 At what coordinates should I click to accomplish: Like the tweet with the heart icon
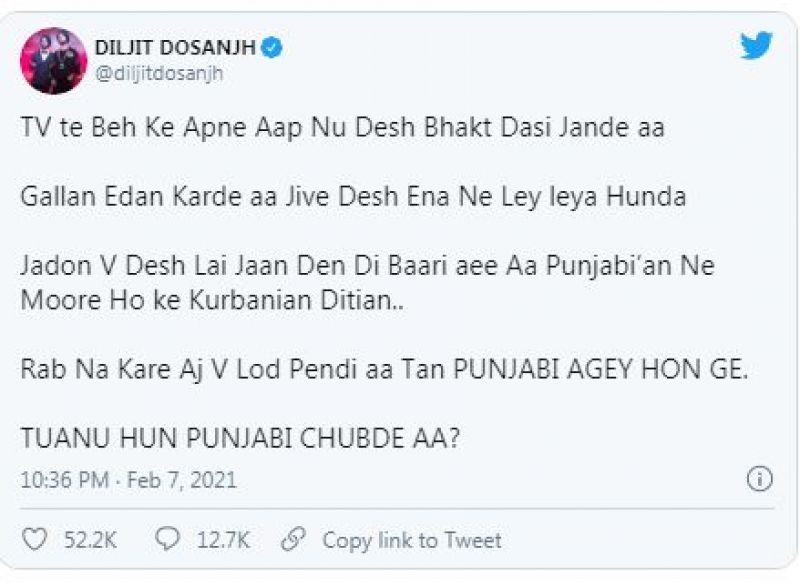(x=35, y=540)
